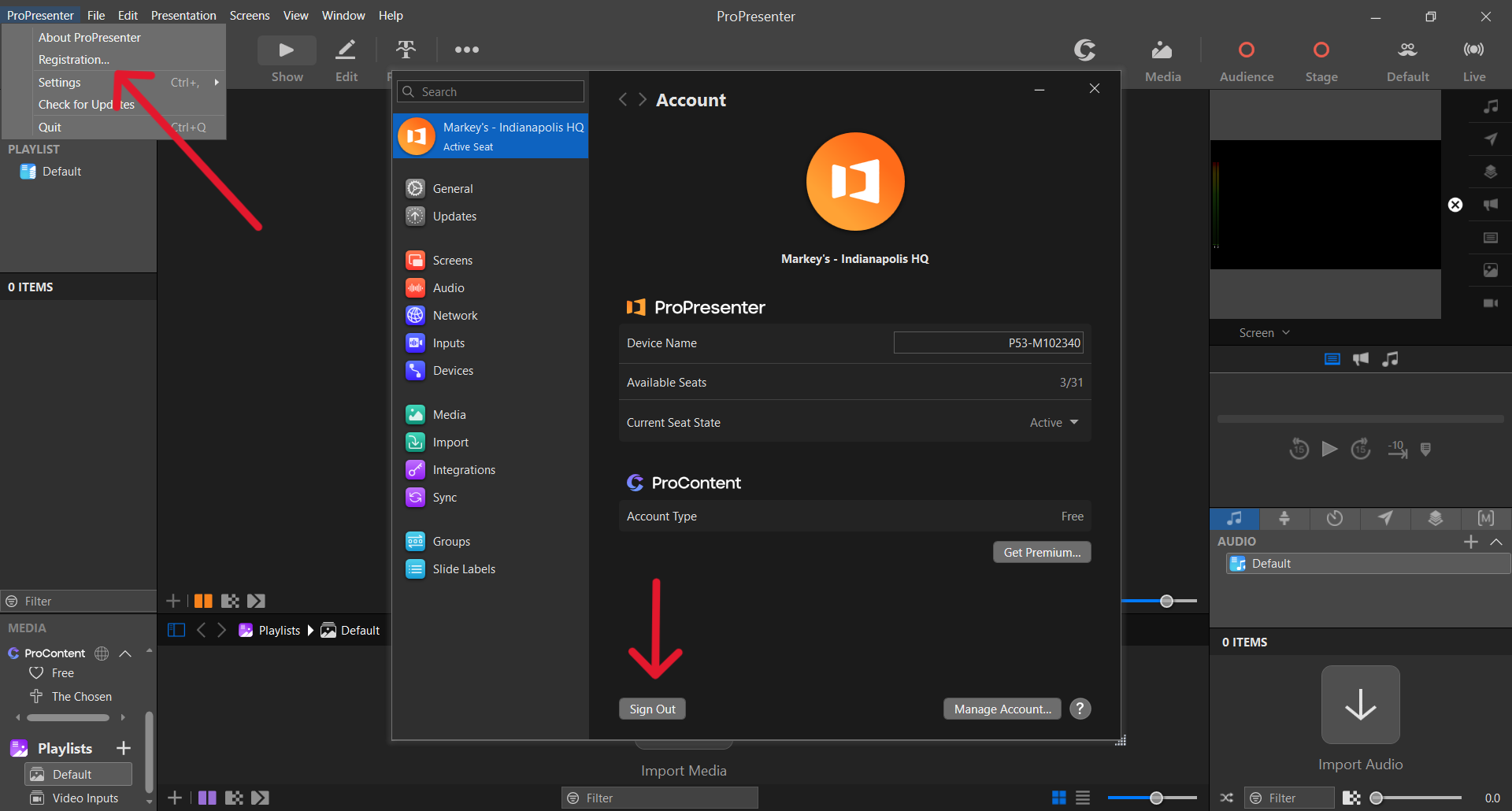1512x811 pixels.
Task: Clear all with the X circle
Action: pos(1455,205)
